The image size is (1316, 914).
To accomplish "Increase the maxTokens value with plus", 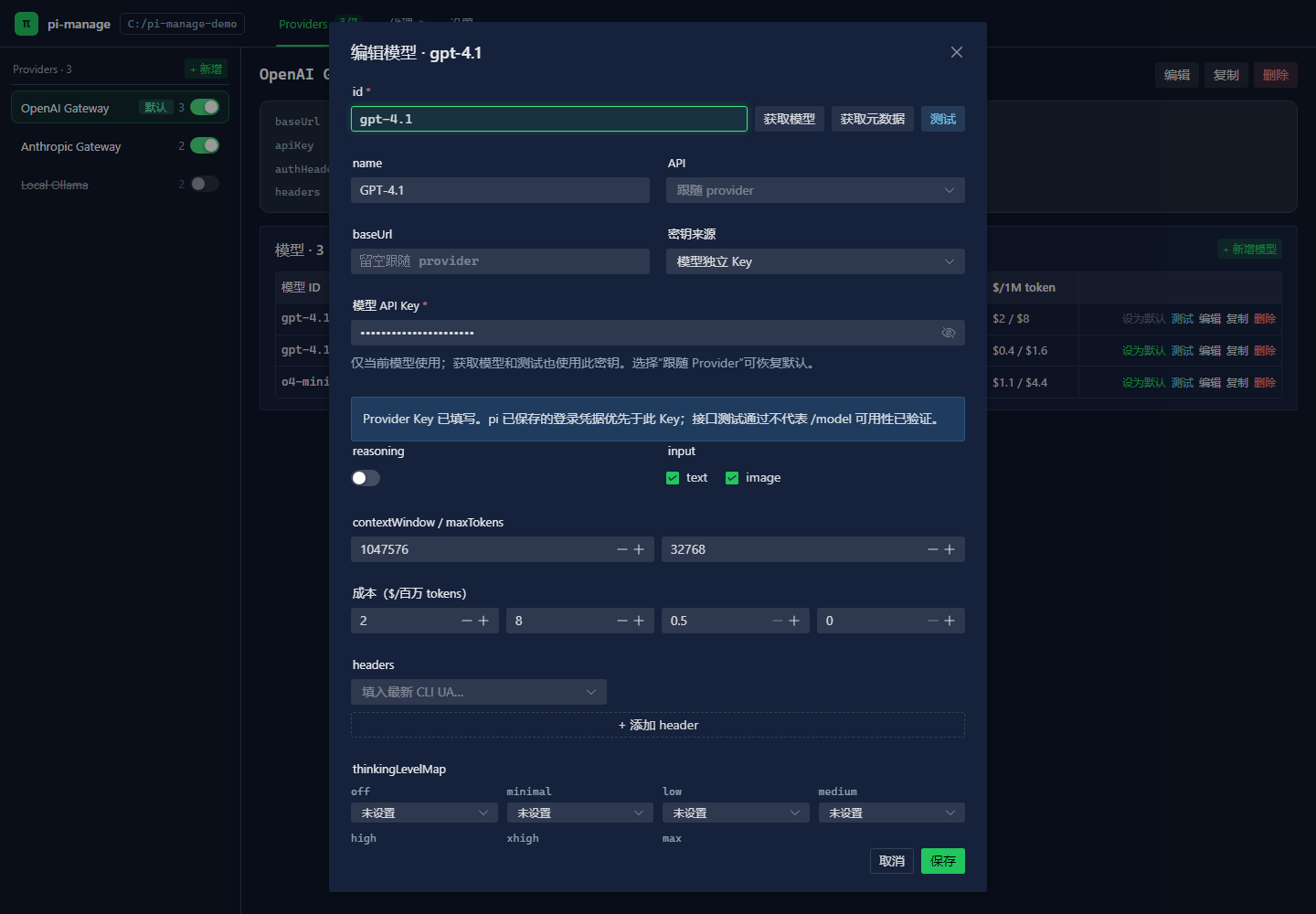I will [950, 549].
